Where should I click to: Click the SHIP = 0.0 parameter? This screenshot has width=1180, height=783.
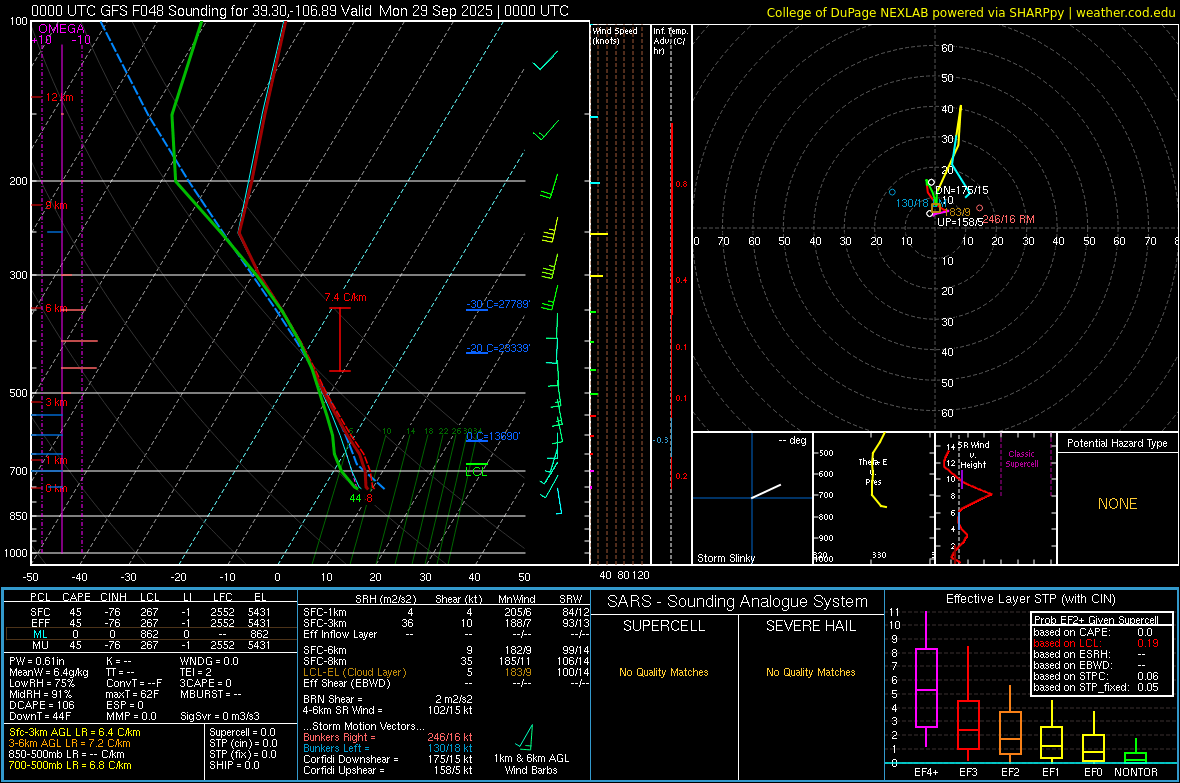(x=234, y=765)
